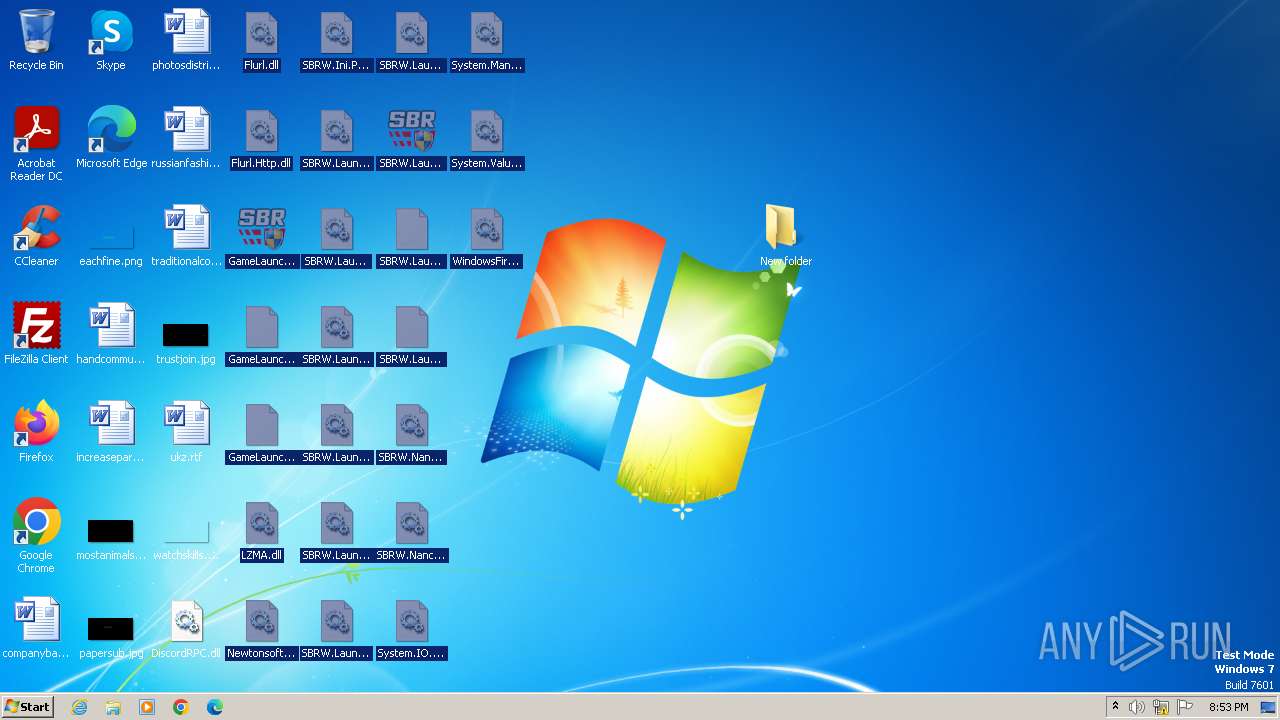
Task: Select the companyba... Word document
Action: pyautogui.click(x=36, y=628)
